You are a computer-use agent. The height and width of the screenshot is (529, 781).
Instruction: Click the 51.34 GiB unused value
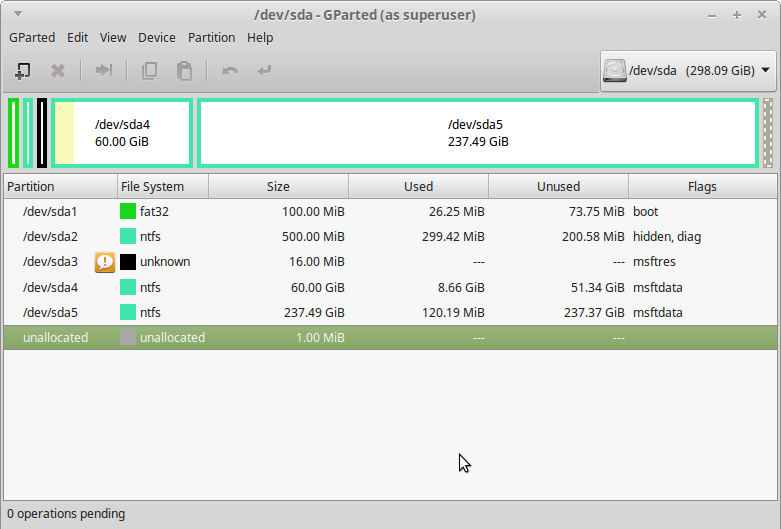598,287
